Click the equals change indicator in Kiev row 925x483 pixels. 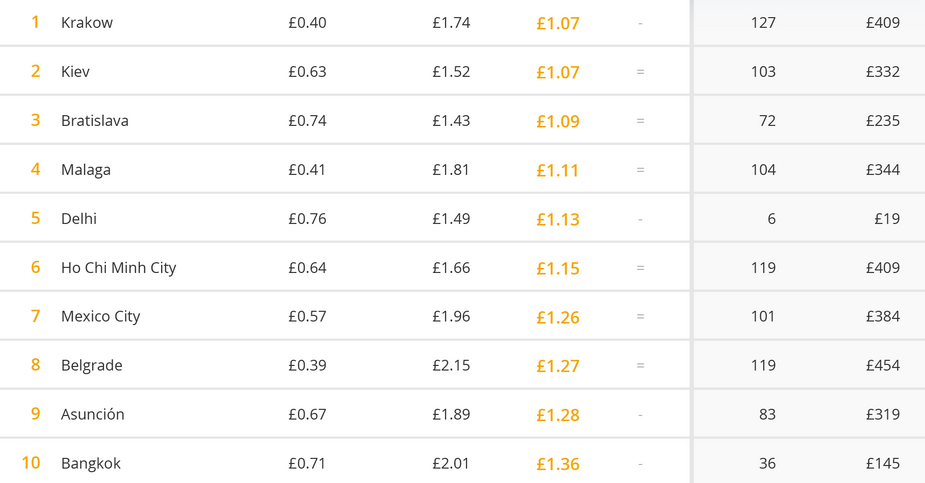(640, 72)
